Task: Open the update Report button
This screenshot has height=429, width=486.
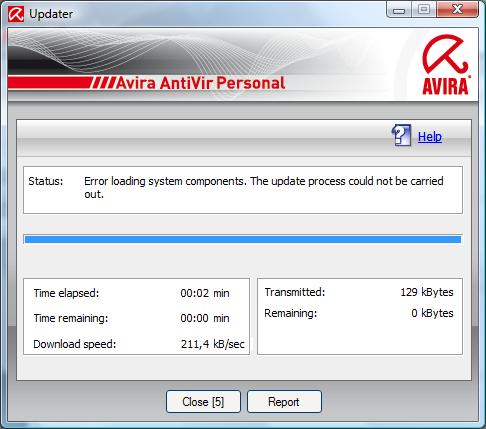Action: pyautogui.click(x=284, y=402)
